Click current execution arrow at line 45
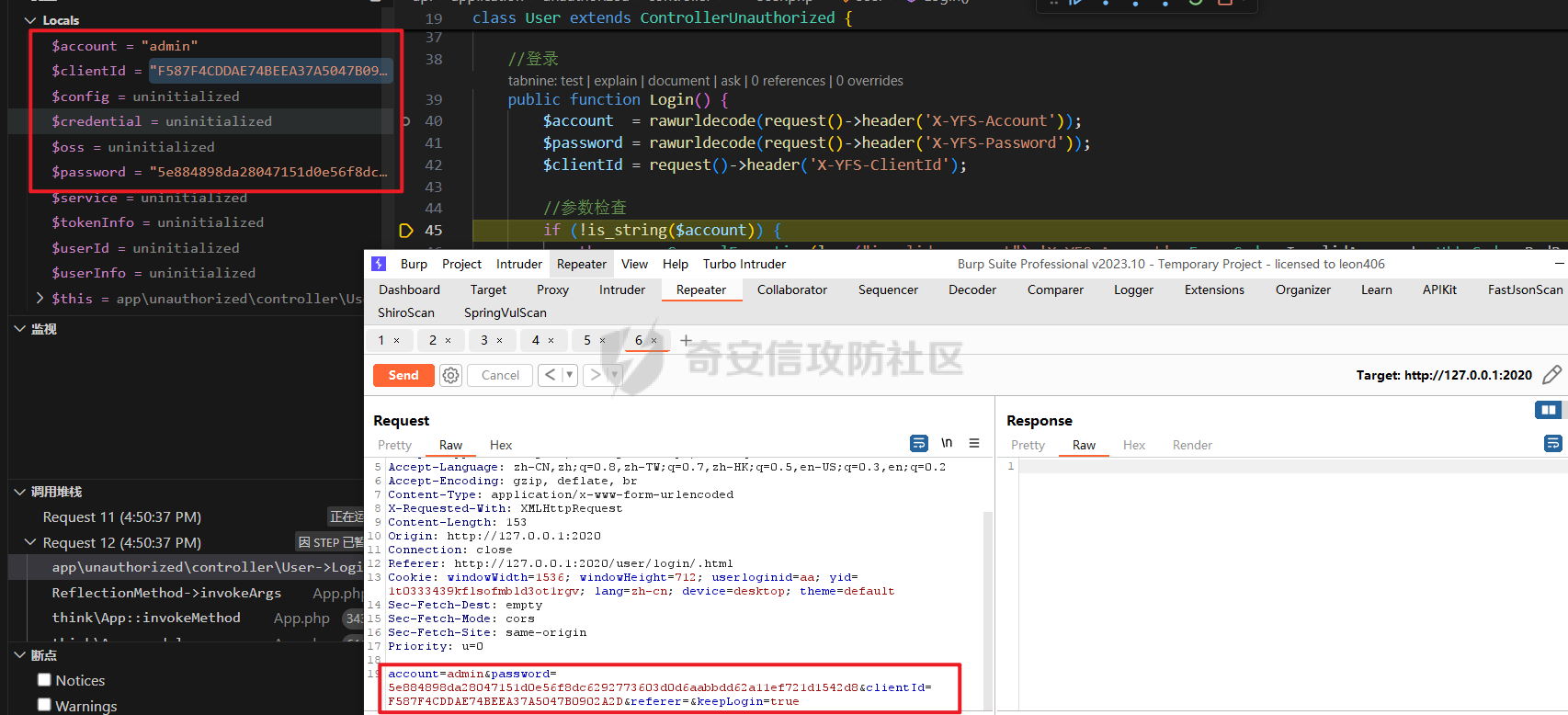Screen dimensions: 1568x715 (406, 231)
